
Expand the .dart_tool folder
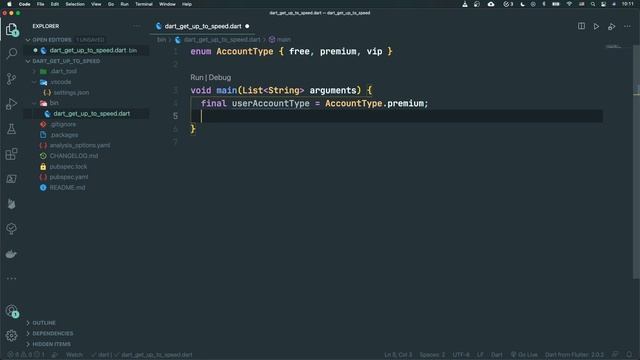[x=63, y=71]
